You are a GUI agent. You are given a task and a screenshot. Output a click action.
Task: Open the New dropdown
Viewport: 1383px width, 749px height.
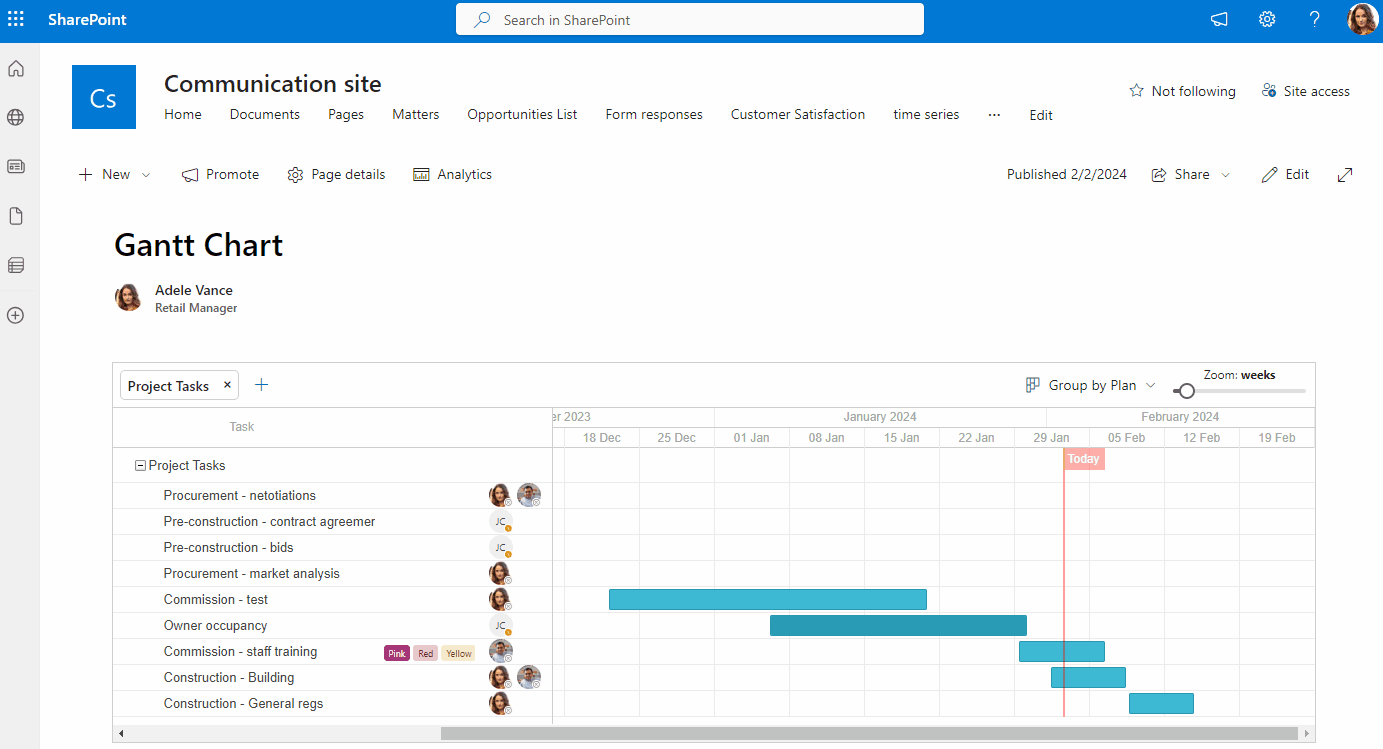point(113,174)
